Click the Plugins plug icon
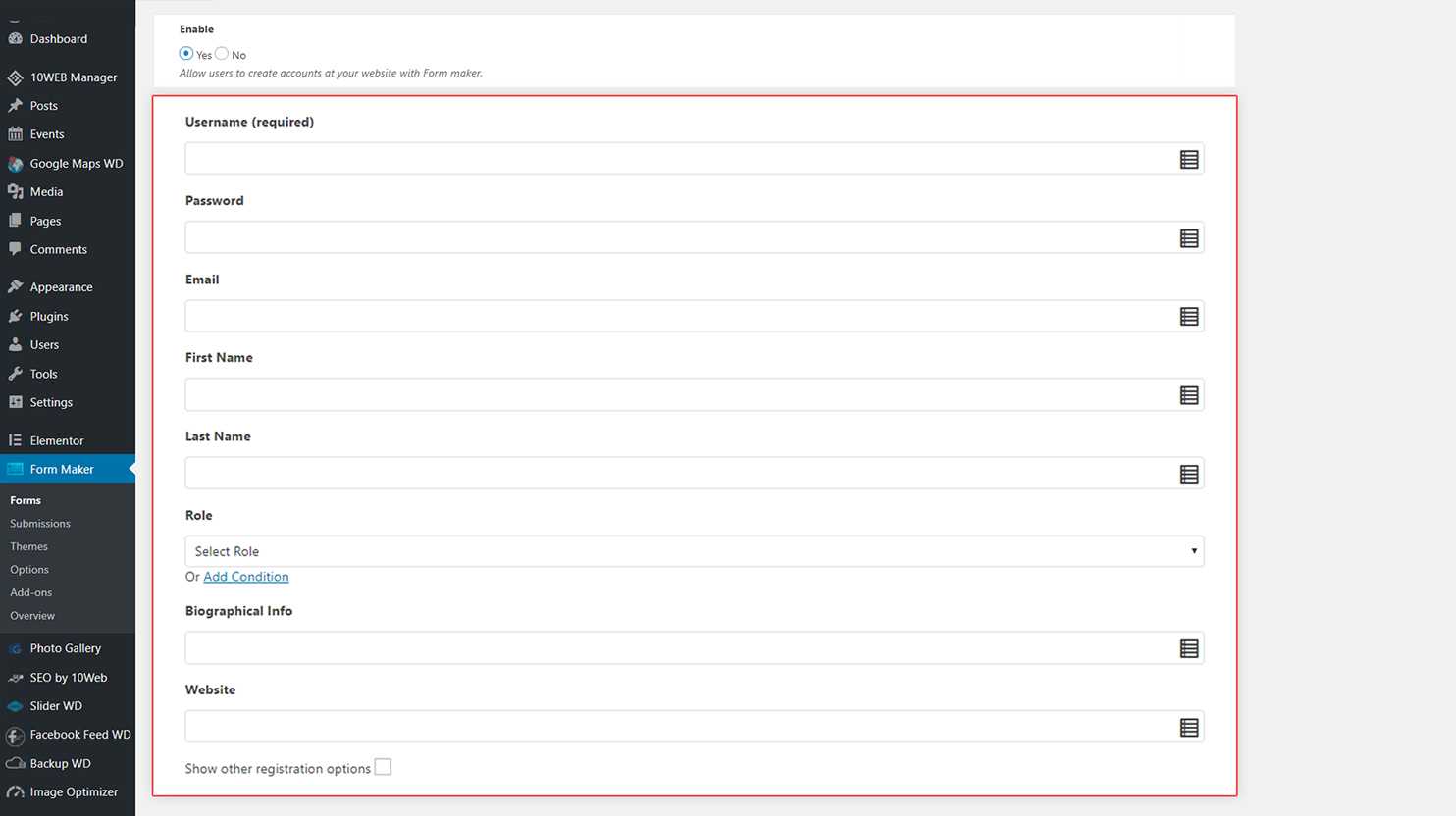1456x816 pixels. 15,316
